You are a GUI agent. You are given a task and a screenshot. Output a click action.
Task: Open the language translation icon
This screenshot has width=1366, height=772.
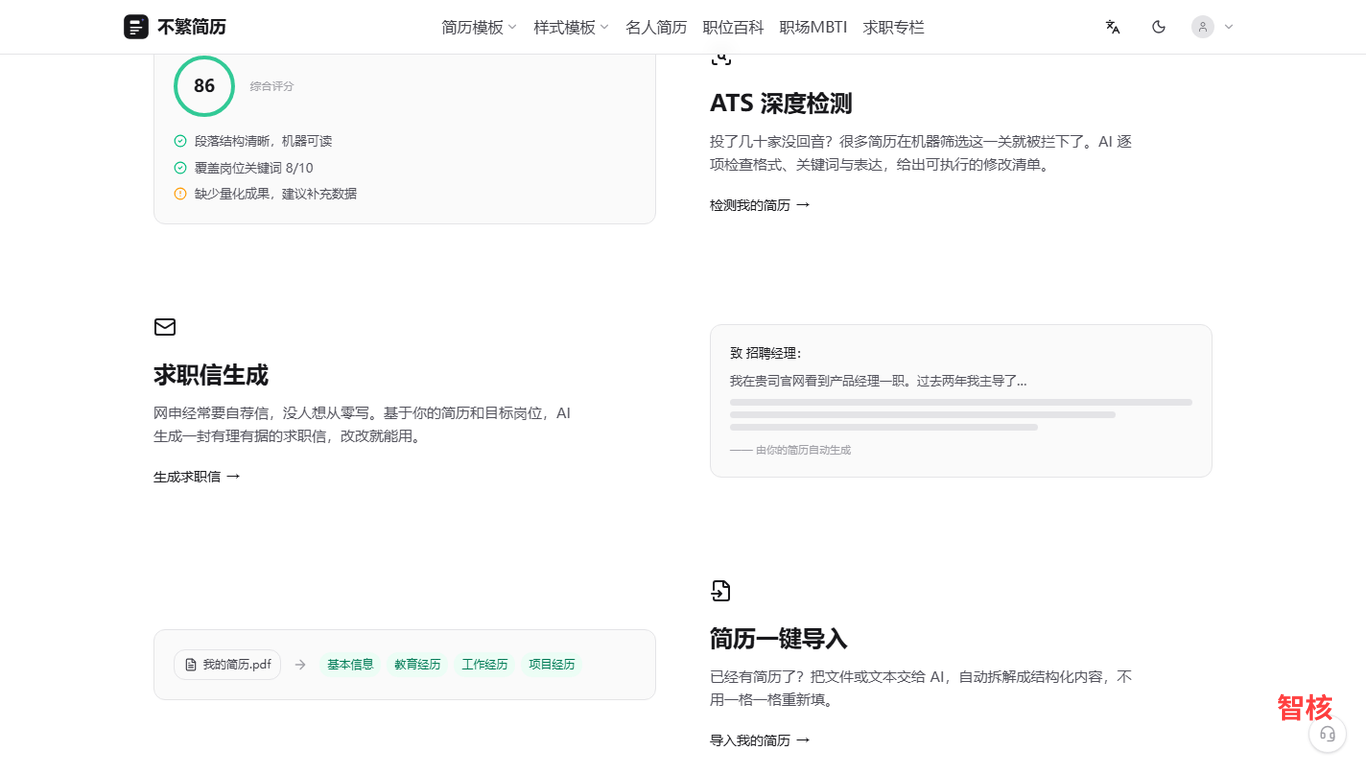[1113, 27]
